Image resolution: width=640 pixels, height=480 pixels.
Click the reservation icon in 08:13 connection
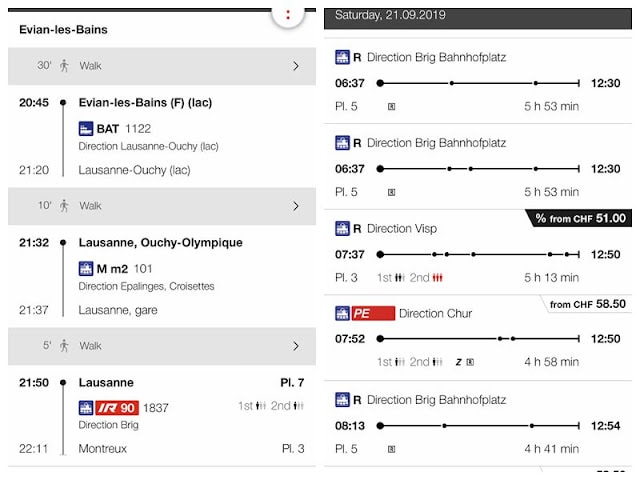(x=391, y=449)
